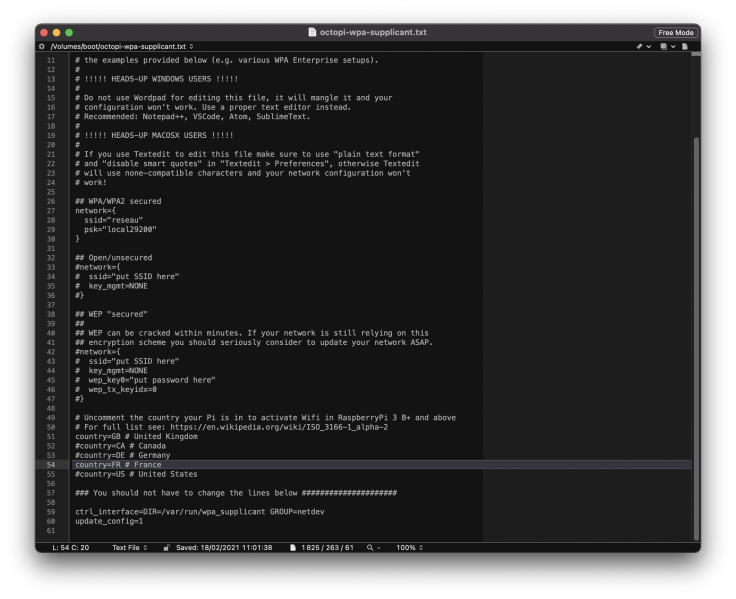Click the HEADS-UP MACOSX USERS comment
This screenshot has width=736, height=599.
point(154,135)
